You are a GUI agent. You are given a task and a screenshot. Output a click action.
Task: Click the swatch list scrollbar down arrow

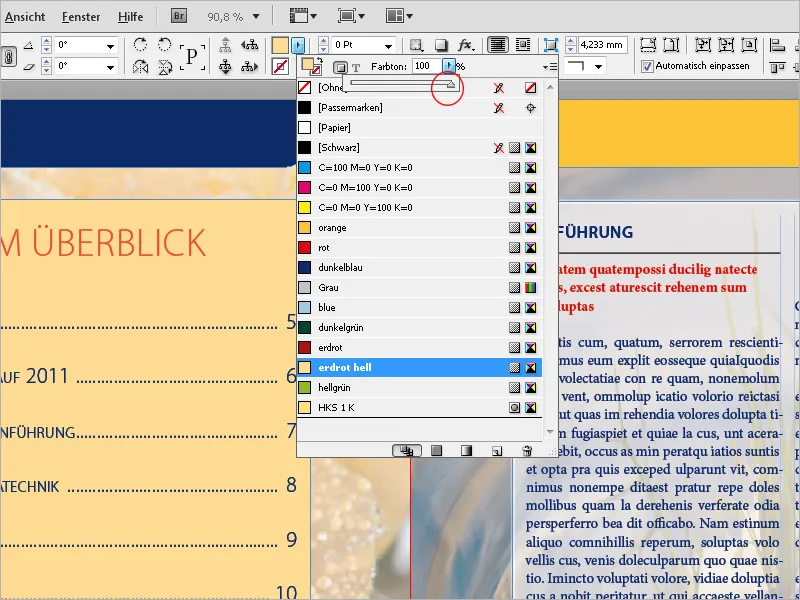tap(550, 430)
